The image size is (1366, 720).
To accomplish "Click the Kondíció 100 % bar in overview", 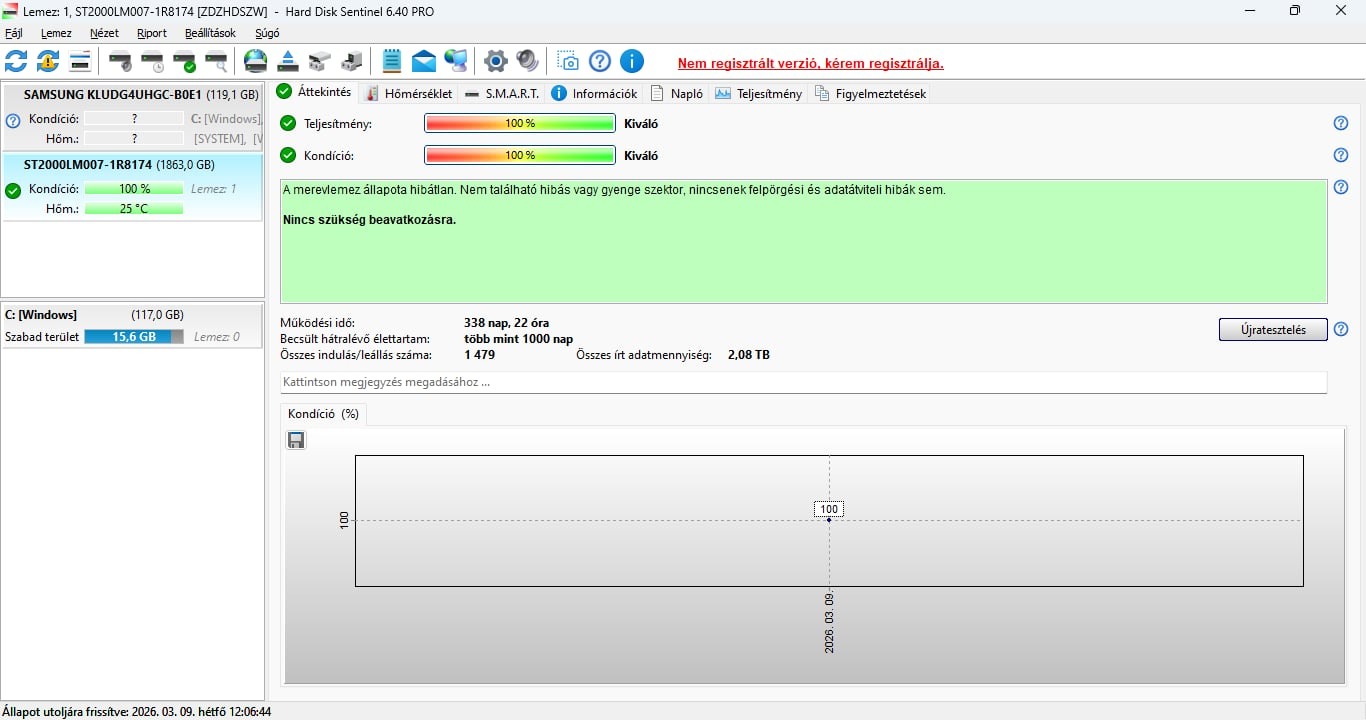I will pyautogui.click(x=520, y=156).
